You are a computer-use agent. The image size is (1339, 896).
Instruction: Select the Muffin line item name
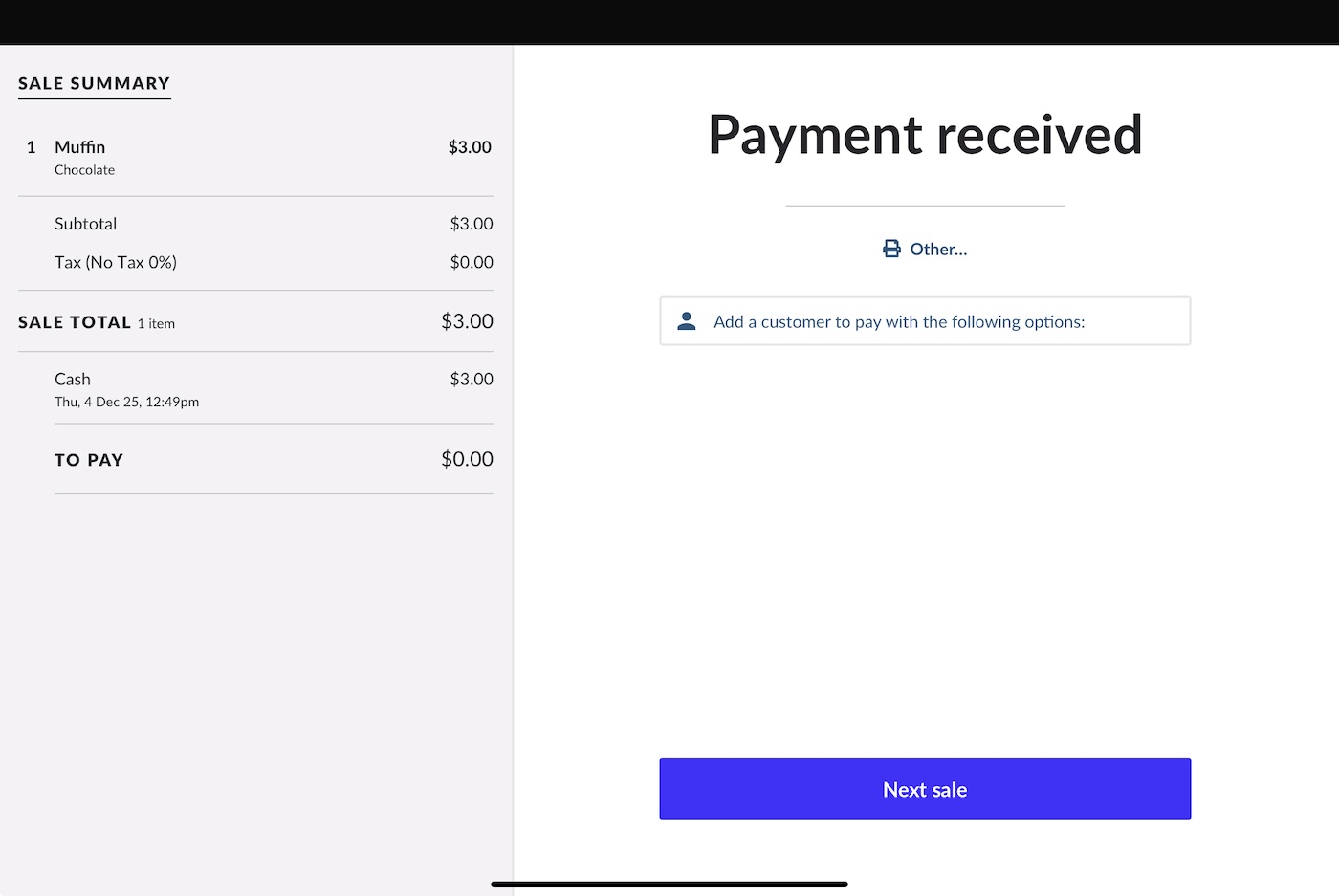(x=79, y=147)
